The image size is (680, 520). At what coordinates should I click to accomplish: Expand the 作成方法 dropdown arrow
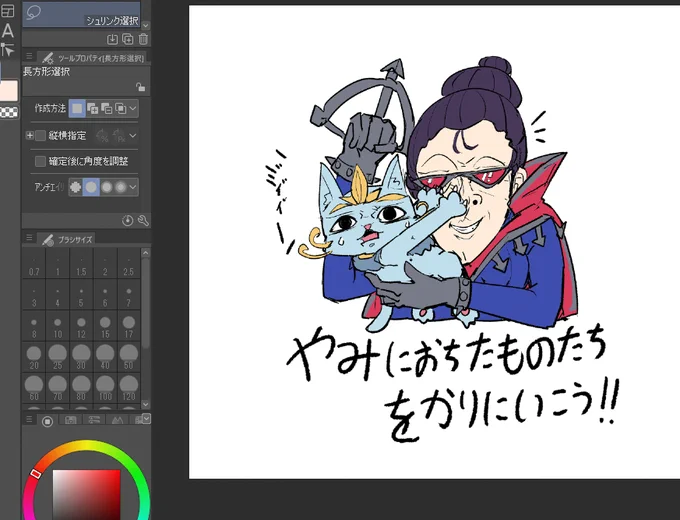pyautogui.click(x=133, y=108)
